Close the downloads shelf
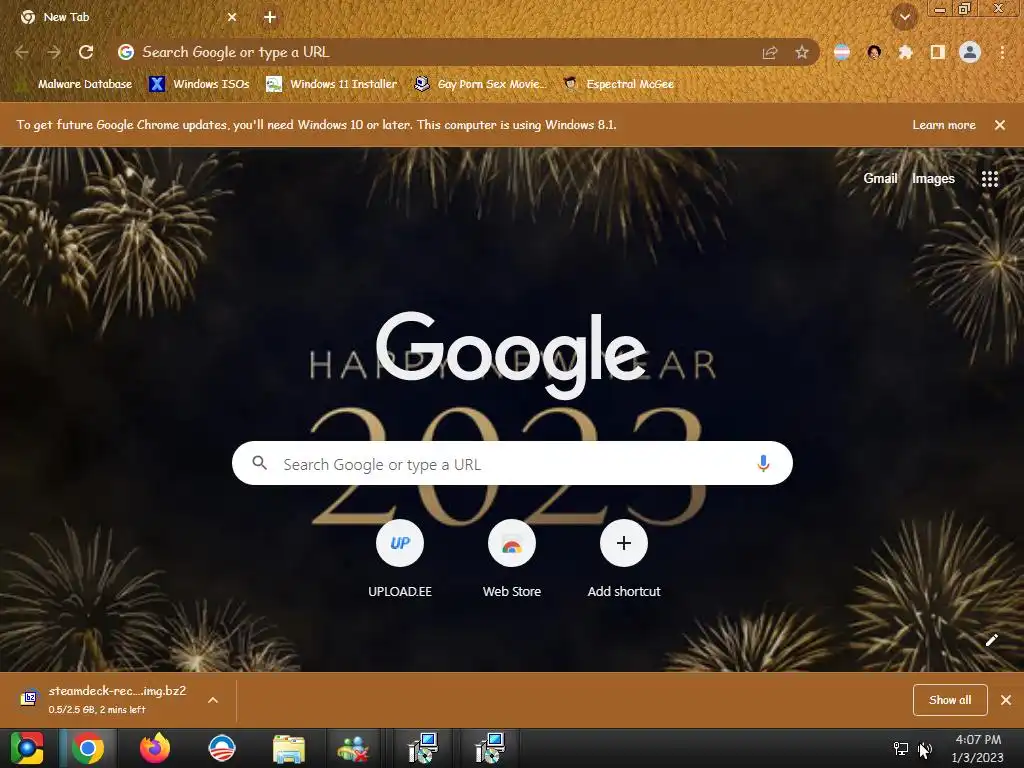The height and width of the screenshot is (768, 1024). click(1006, 700)
